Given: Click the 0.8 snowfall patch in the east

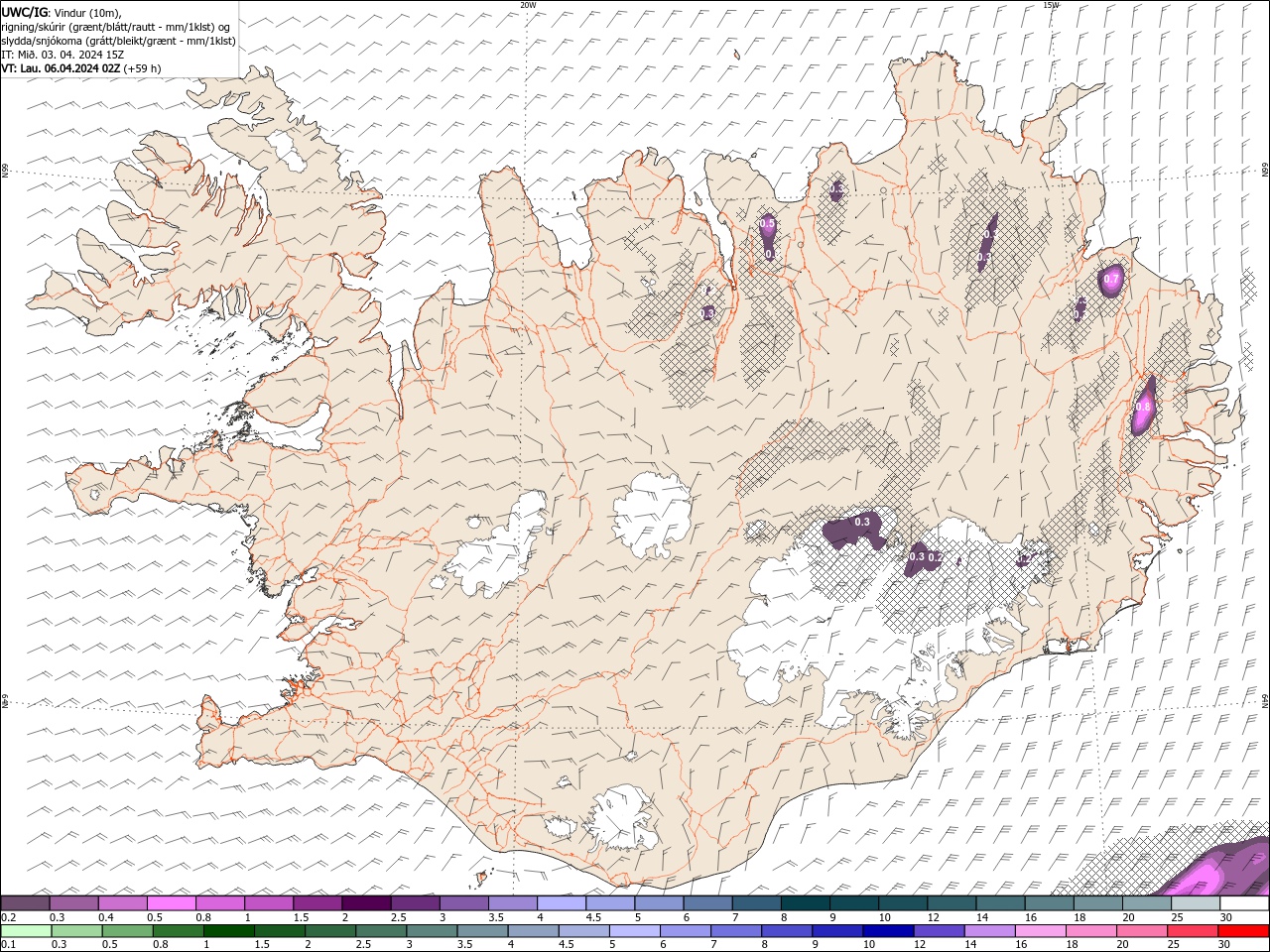Looking at the screenshot, I should (1143, 407).
